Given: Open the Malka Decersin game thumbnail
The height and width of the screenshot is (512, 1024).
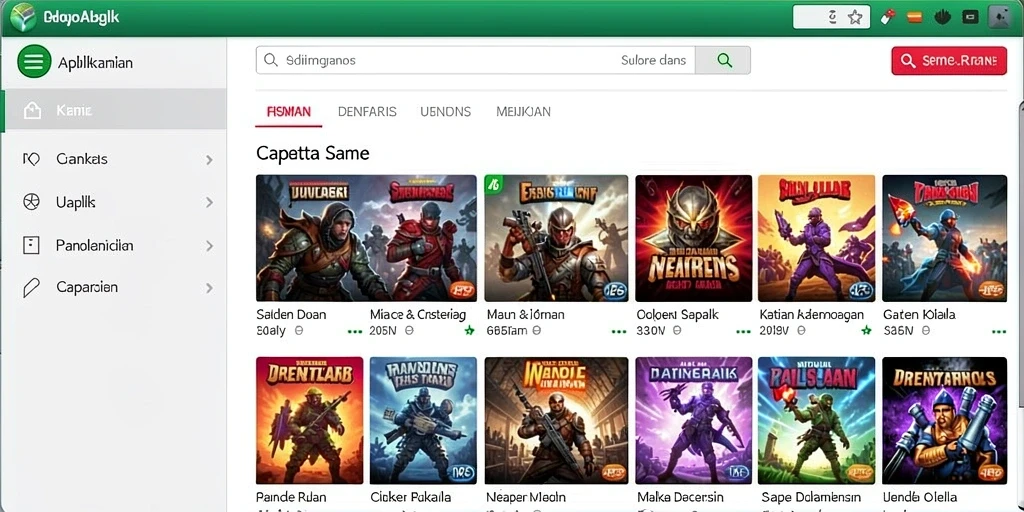Looking at the screenshot, I should point(692,420).
